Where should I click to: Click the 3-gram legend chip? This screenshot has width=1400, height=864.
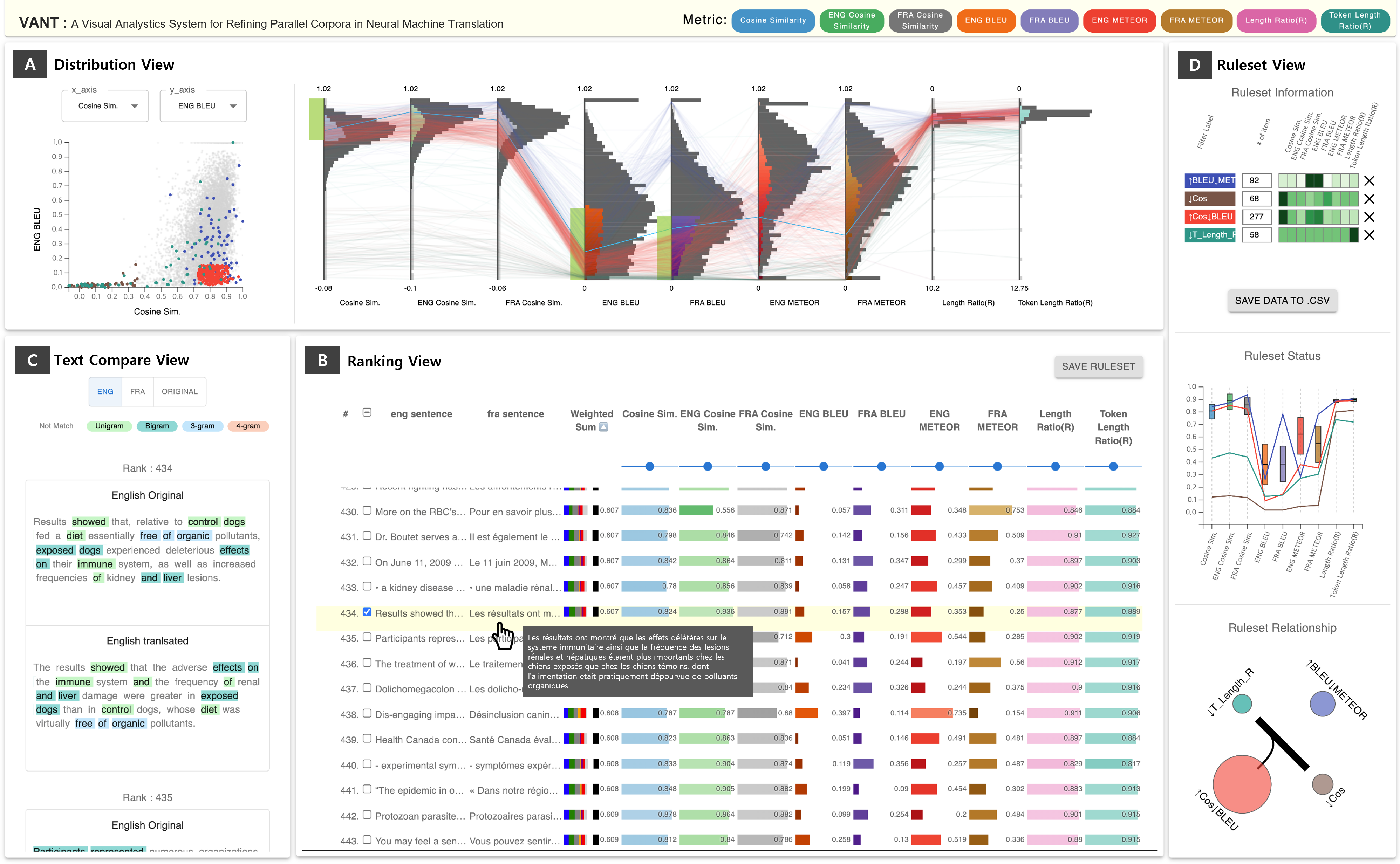[202, 426]
